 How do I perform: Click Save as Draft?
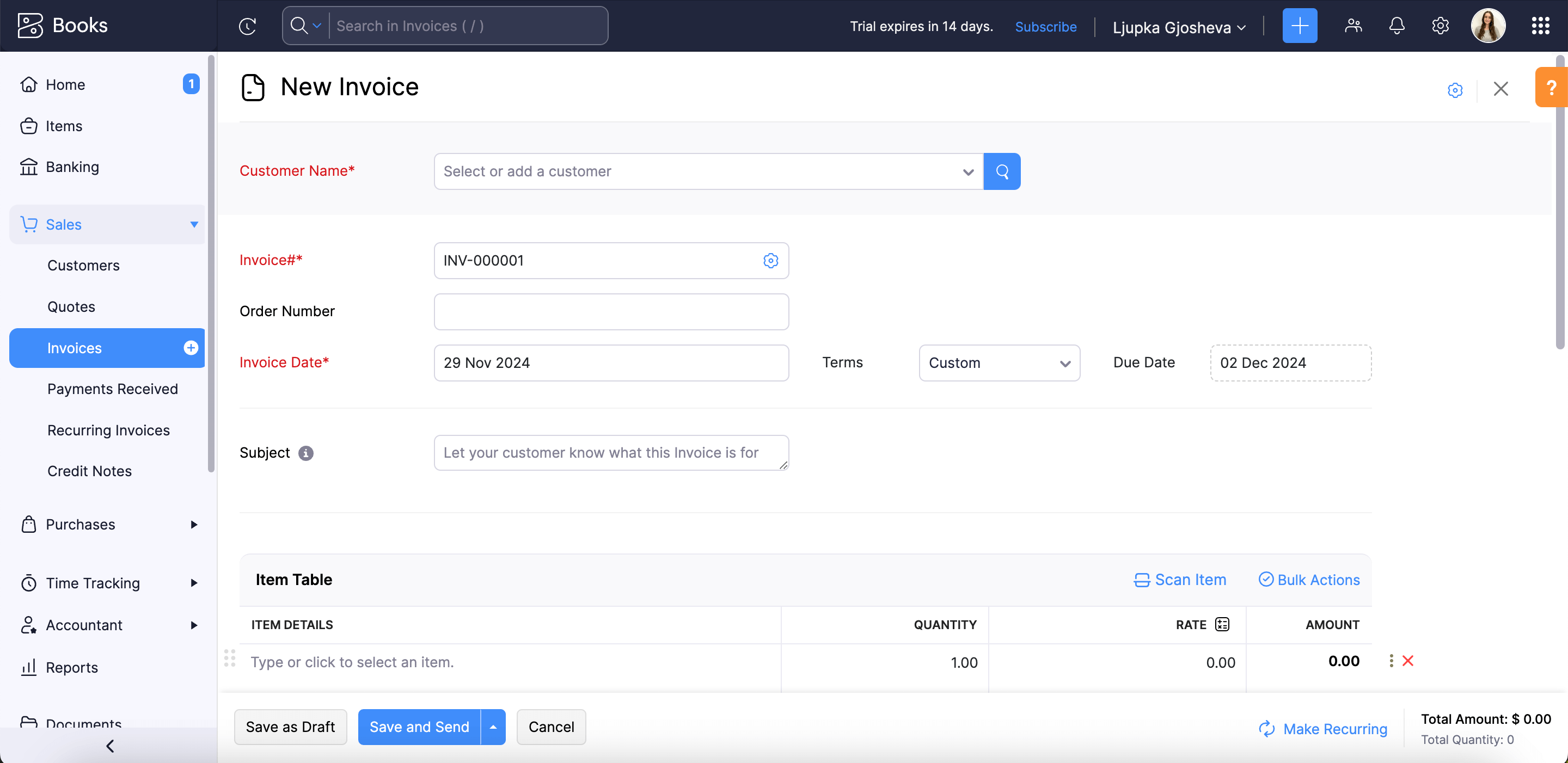(x=290, y=727)
